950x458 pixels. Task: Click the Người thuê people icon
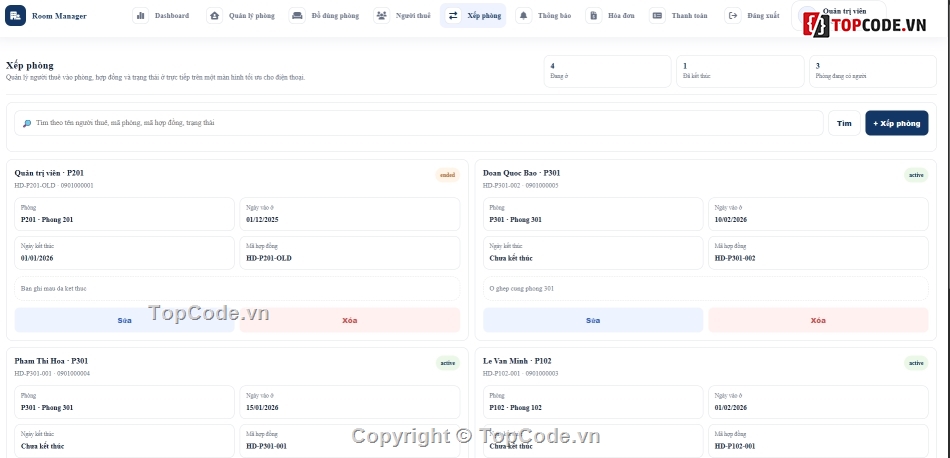[381, 16]
